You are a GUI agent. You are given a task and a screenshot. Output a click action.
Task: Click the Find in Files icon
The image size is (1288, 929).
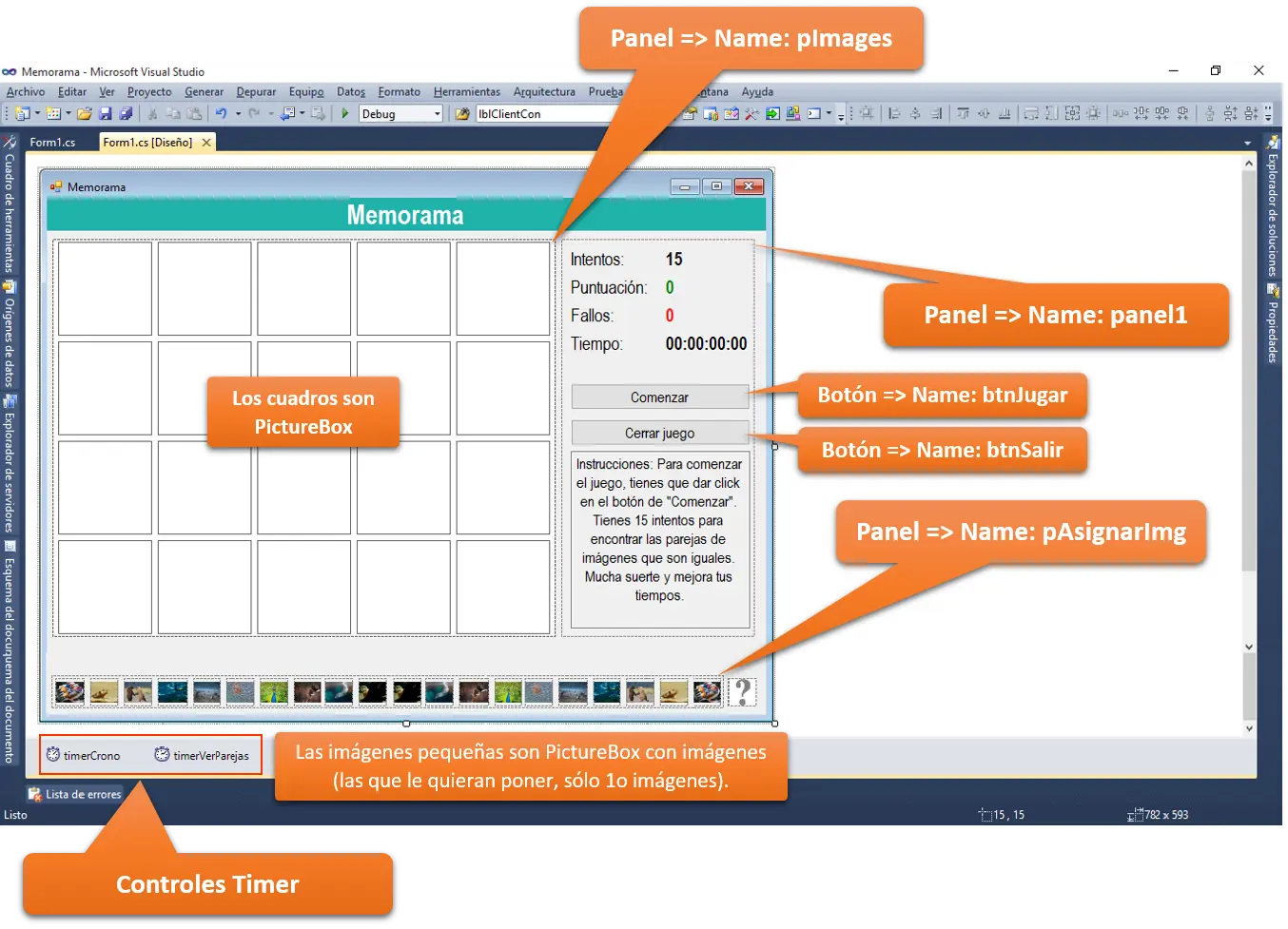click(x=462, y=114)
